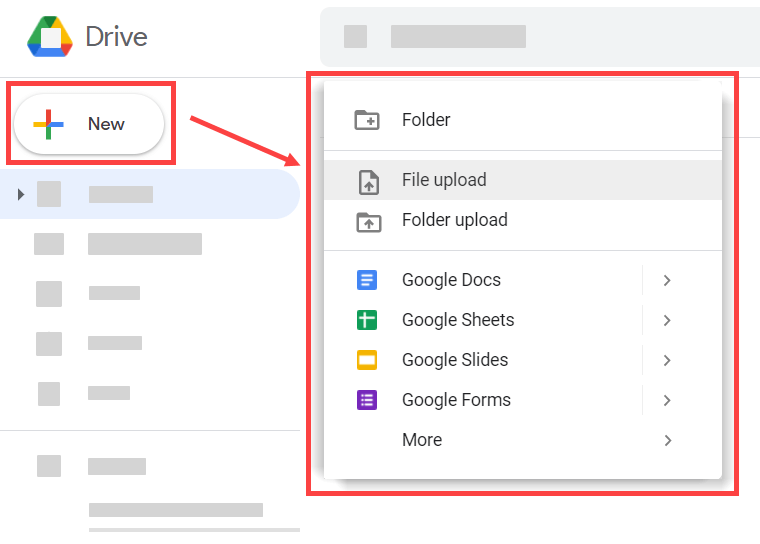760x544 pixels.
Task: Click the colorful plus icon in New
Action: [48, 125]
